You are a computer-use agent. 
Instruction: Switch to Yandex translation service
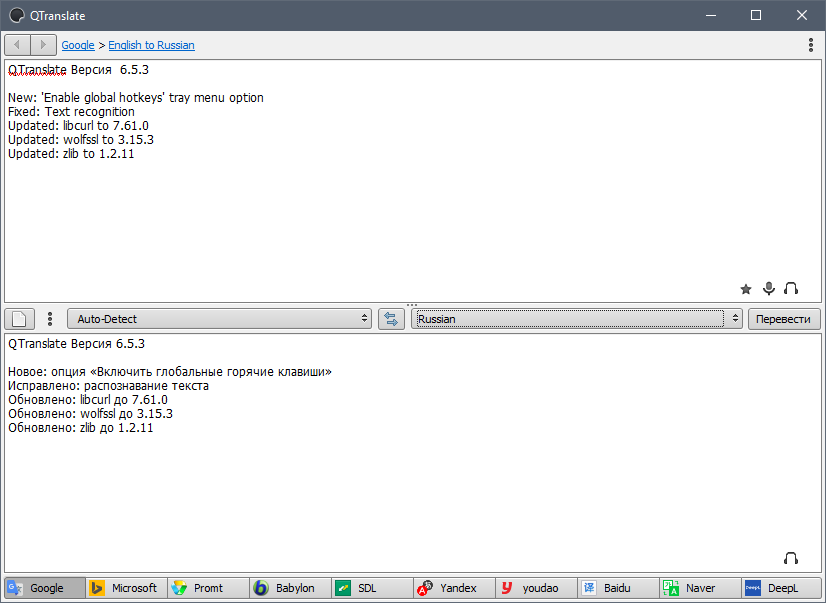(x=455, y=588)
